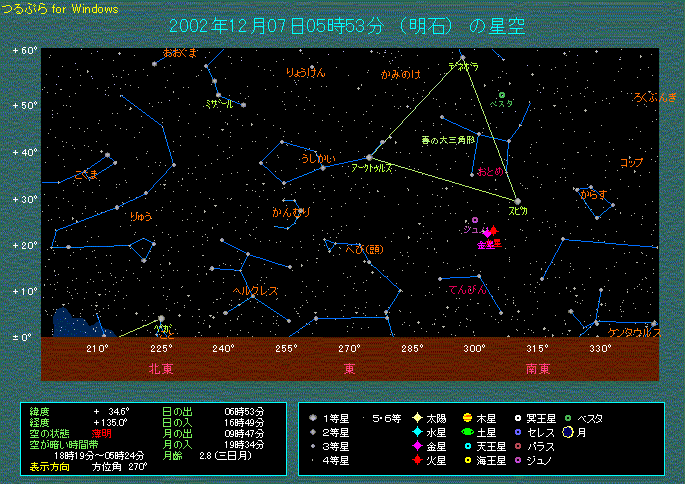This screenshot has height=484, width=685.
Task: Select the magenta Venus diamond on the chart
Action: [486, 233]
